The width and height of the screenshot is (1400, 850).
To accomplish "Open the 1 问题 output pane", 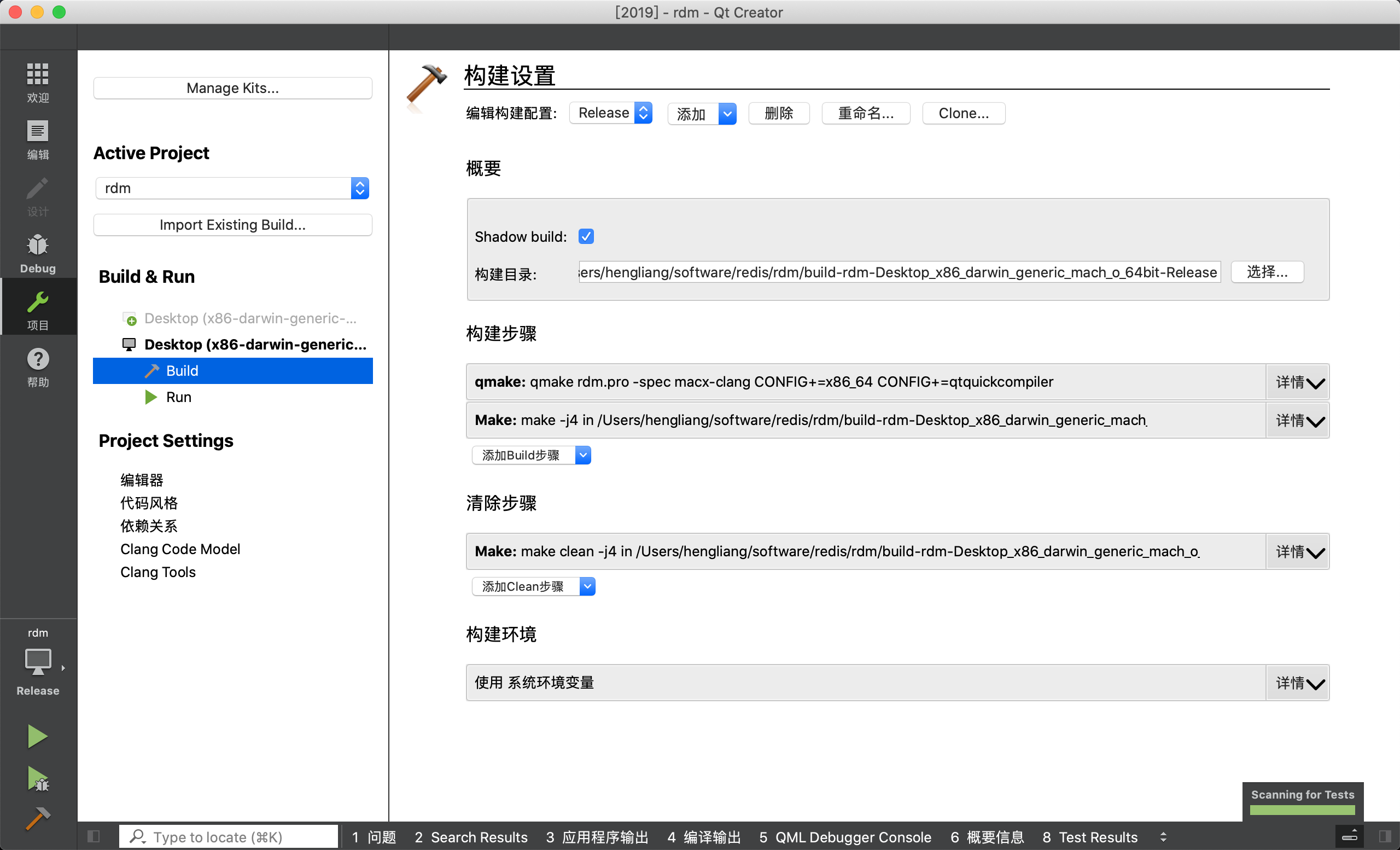I will tap(374, 837).
